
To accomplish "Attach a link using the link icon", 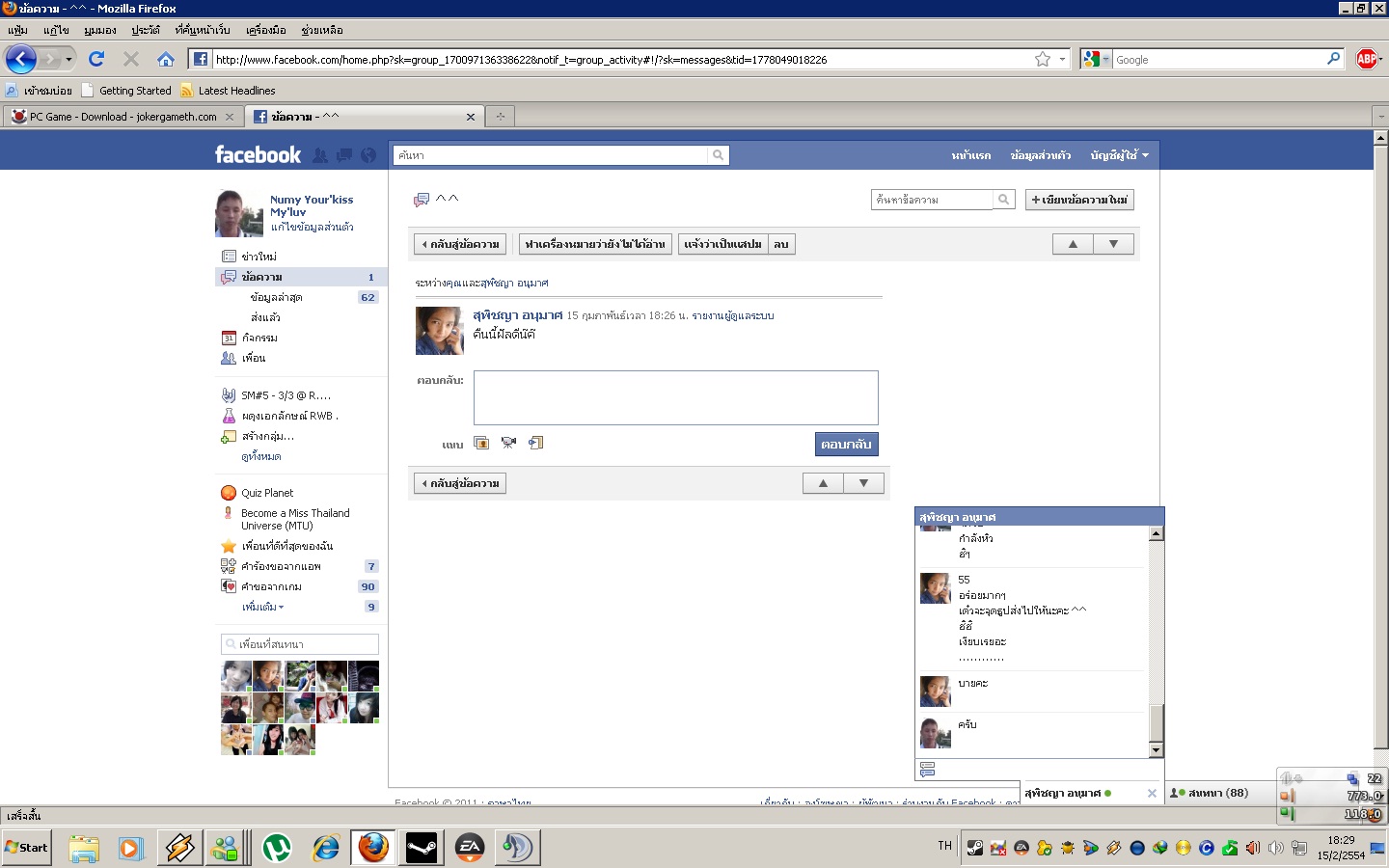I will coord(535,443).
